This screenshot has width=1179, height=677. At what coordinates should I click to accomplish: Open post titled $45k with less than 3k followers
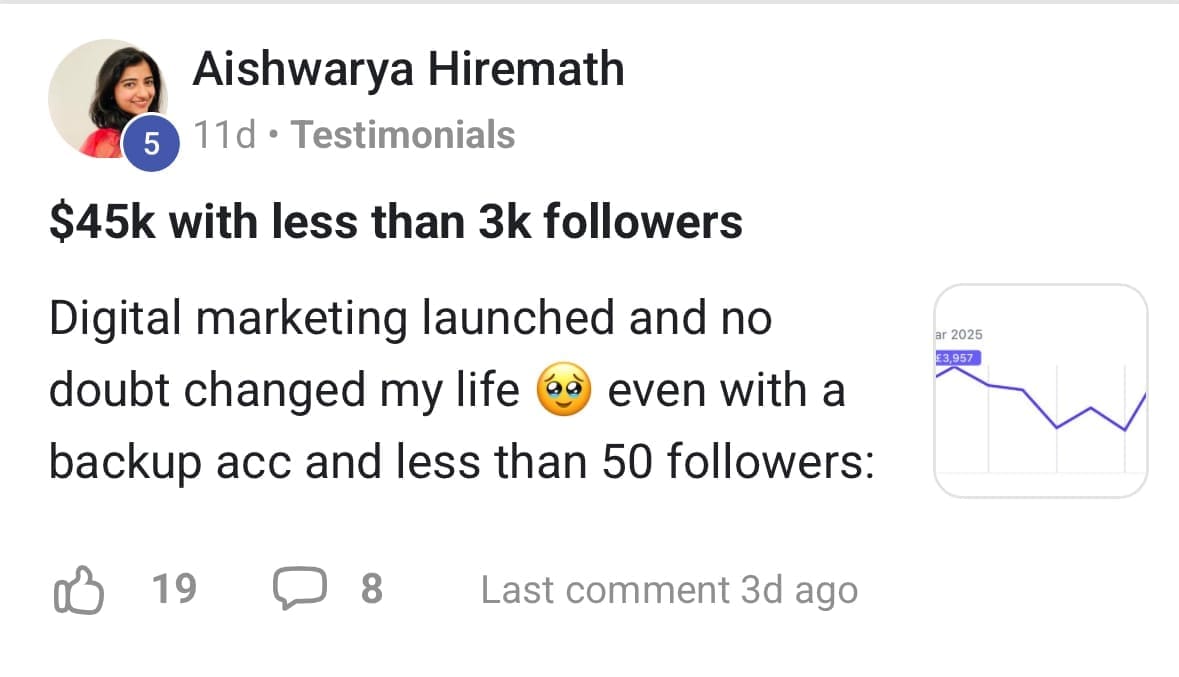396,222
